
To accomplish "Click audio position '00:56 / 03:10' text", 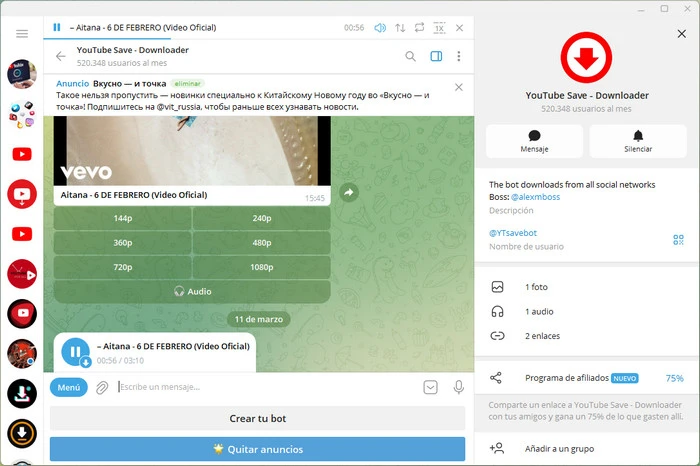I will coord(120,361).
